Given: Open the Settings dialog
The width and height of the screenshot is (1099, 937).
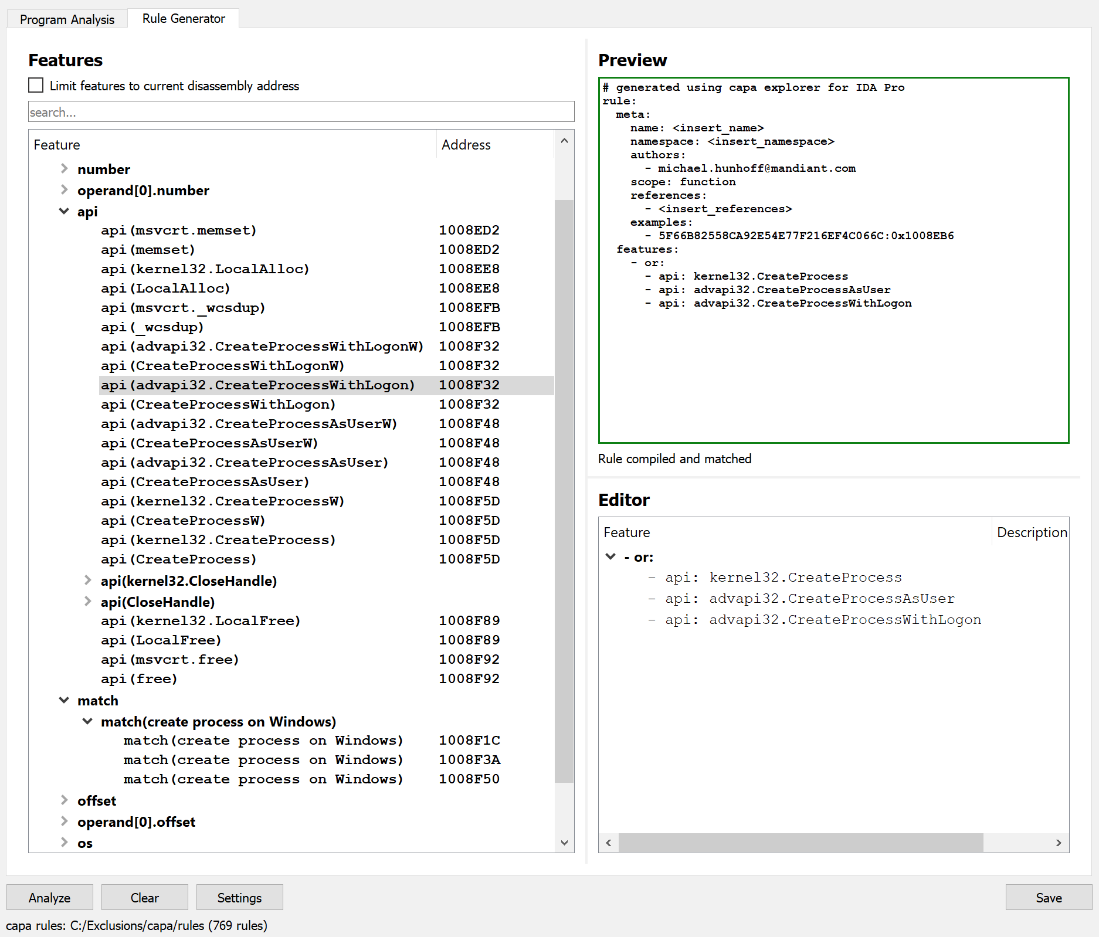Looking at the screenshot, I should tap(239, 897).
